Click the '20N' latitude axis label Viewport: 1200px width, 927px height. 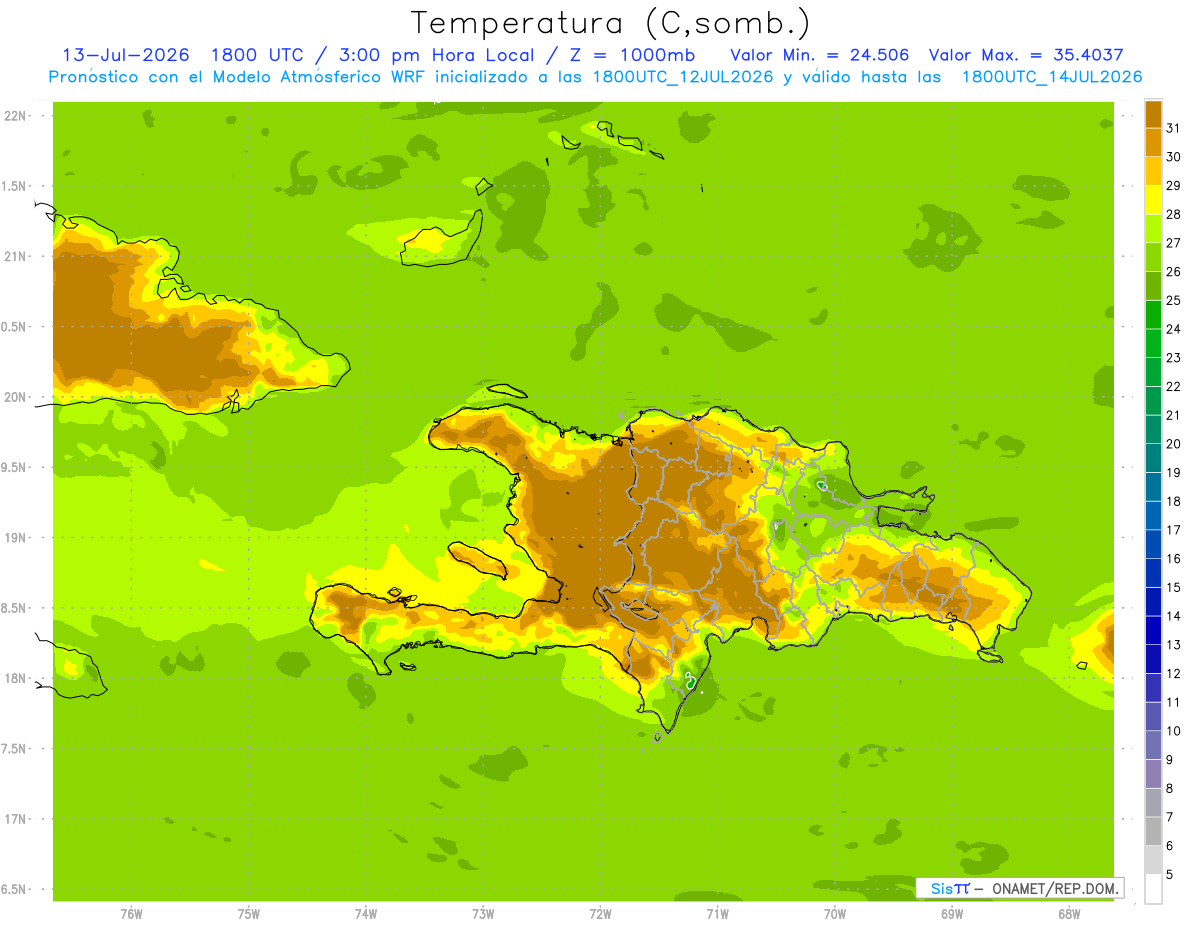(x=15, y=397)
